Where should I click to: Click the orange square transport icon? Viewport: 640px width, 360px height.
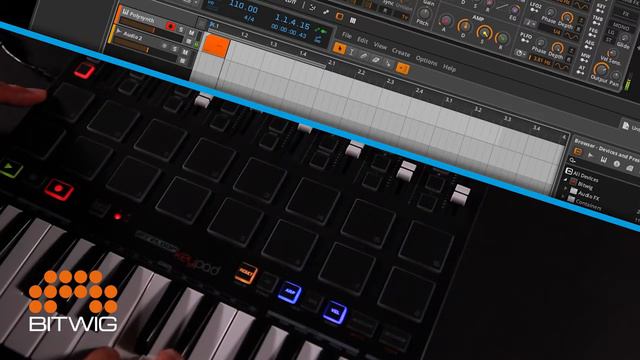339,16
